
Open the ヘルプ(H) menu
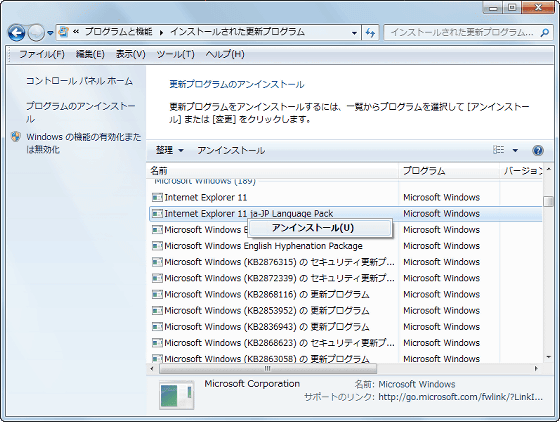coord(225,54)
